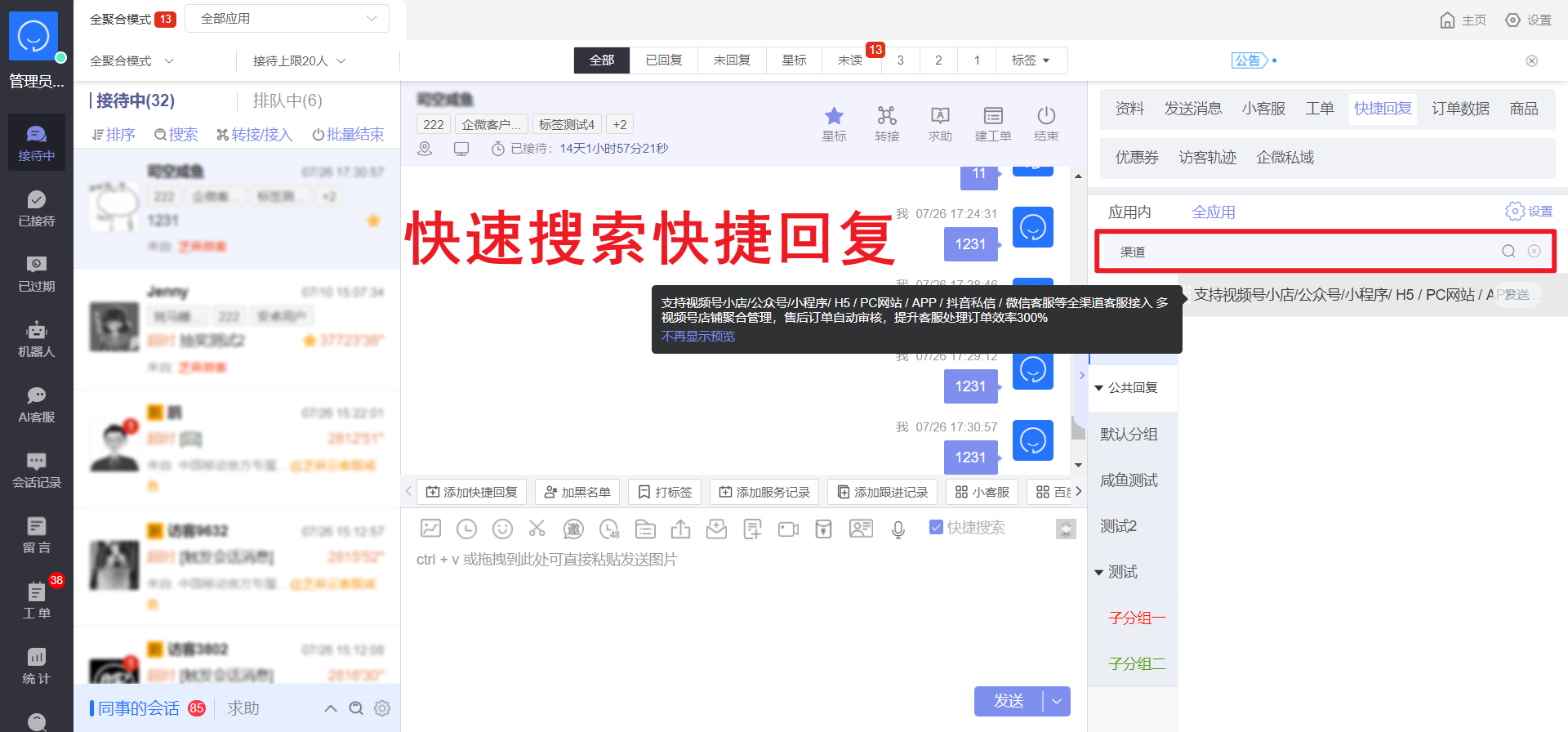This screenshot has width=1568, height=732.
Task: Switch to 排队中(6) tab
Action: (287, 100)
